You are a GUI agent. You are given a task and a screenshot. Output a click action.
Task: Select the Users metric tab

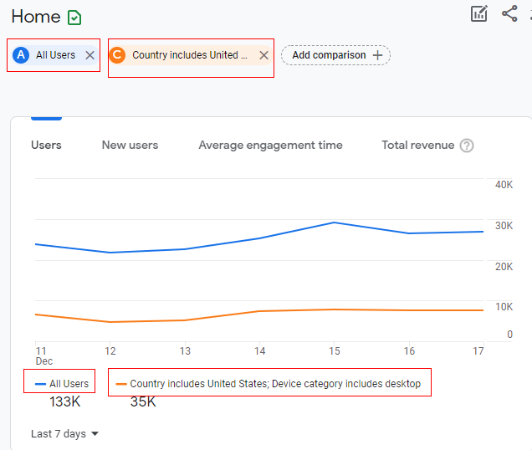pos(46,145)
